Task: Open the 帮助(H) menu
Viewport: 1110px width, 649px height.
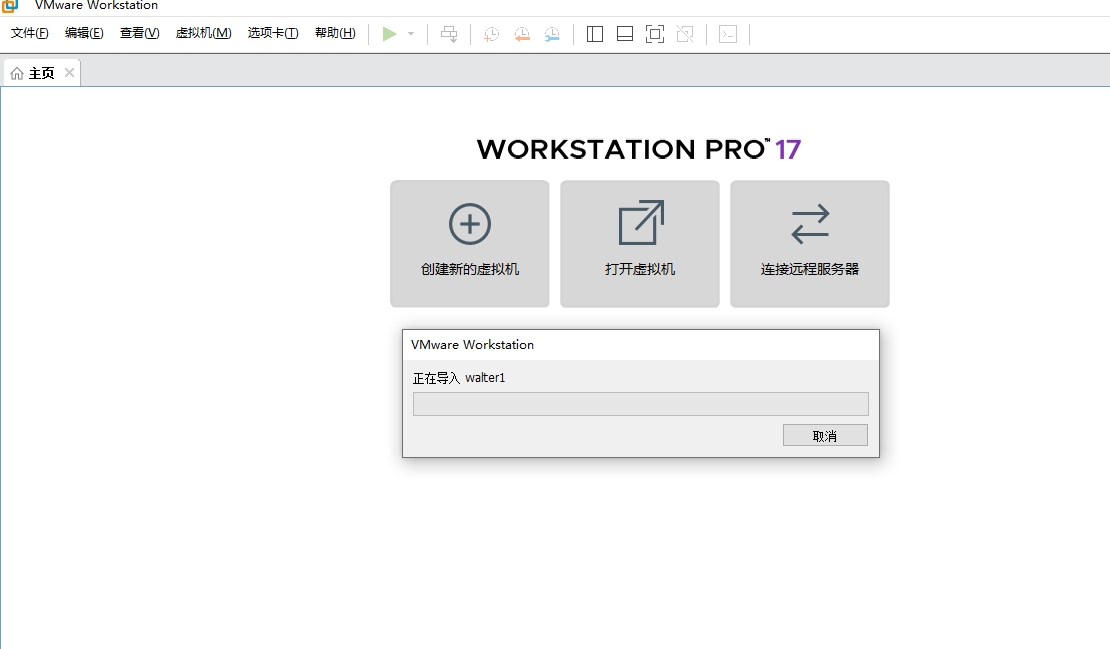Action: (335, 33)
